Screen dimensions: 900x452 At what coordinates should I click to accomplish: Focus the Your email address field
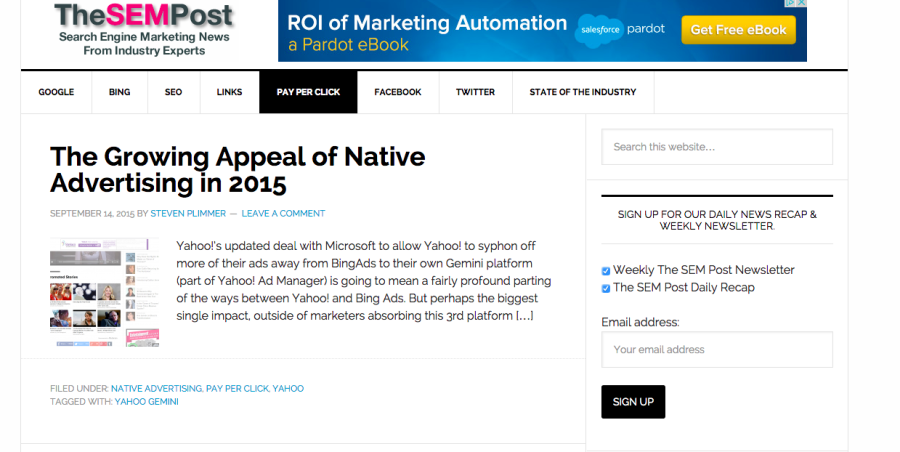(717, 349)
